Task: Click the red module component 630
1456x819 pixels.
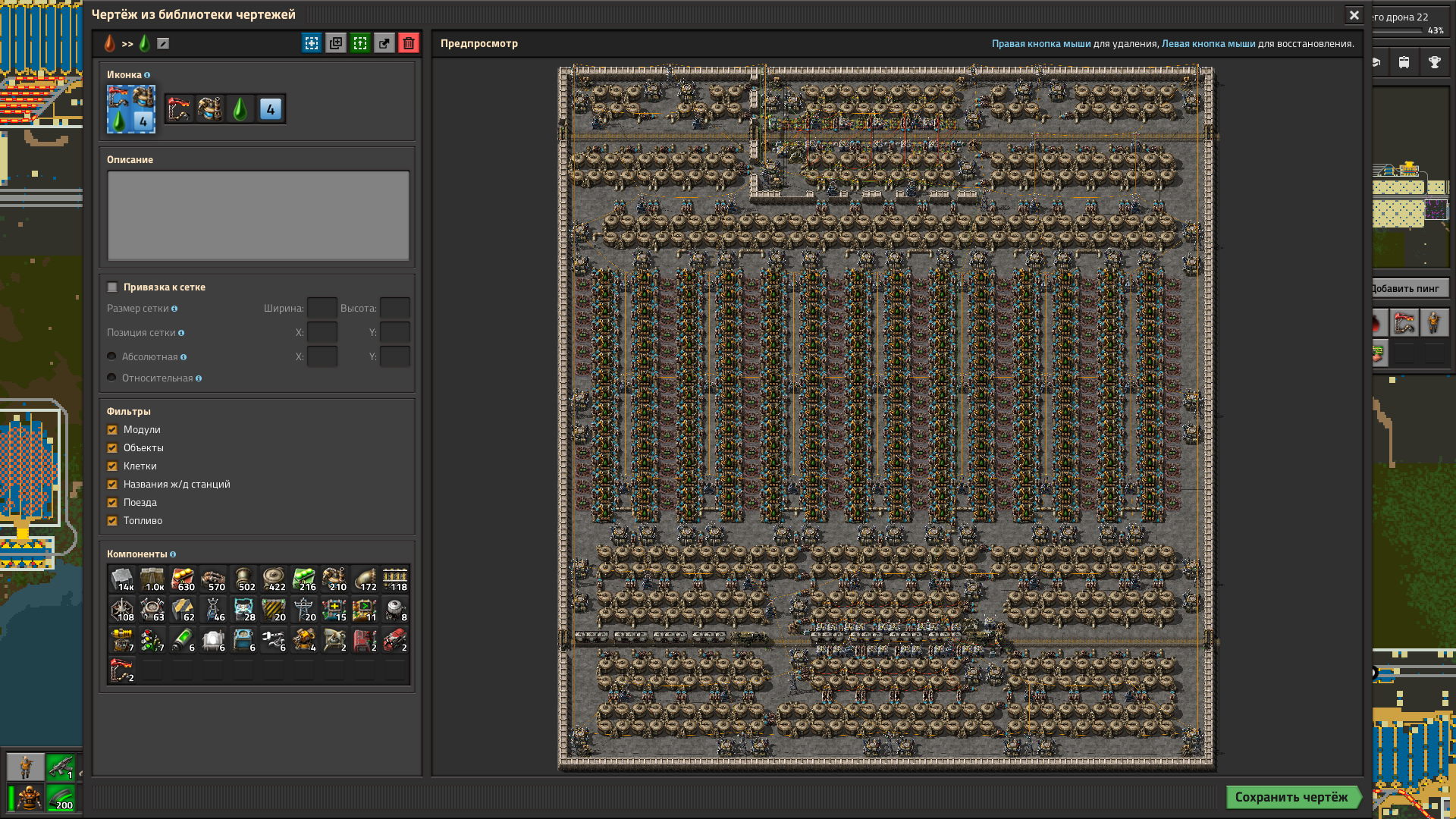Action: [183, 579]
